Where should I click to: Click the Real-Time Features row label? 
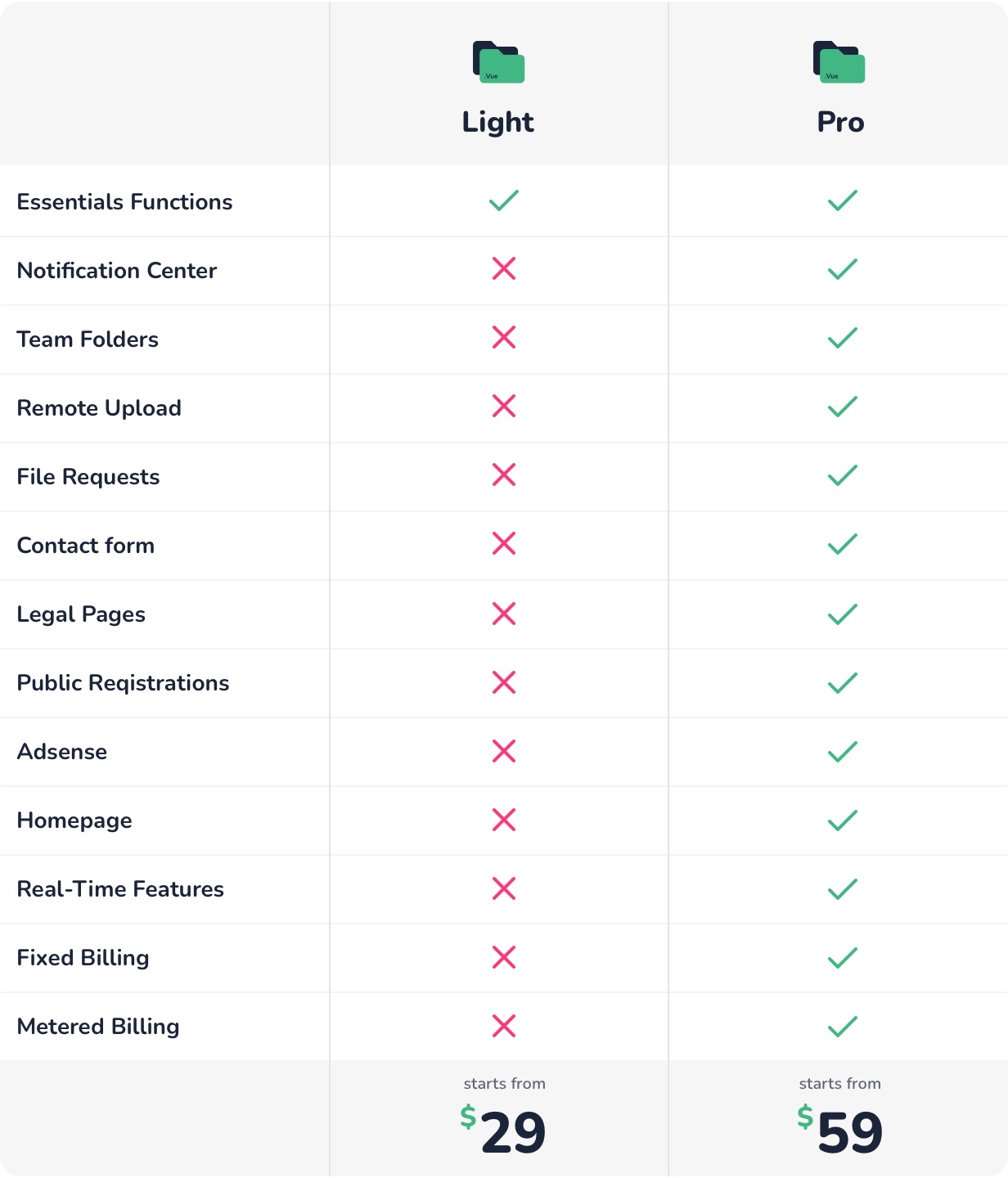tap(120, 889)
